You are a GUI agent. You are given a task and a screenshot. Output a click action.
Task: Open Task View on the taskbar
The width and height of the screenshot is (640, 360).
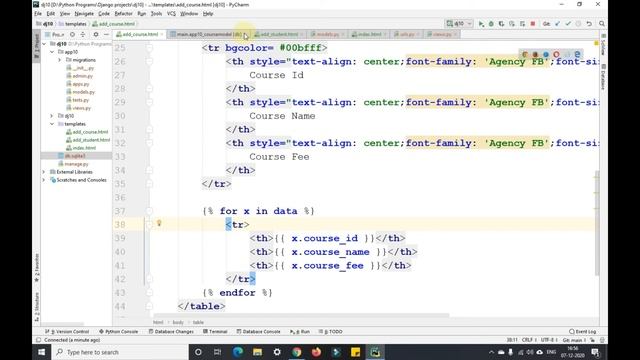[x=218, y=352]
